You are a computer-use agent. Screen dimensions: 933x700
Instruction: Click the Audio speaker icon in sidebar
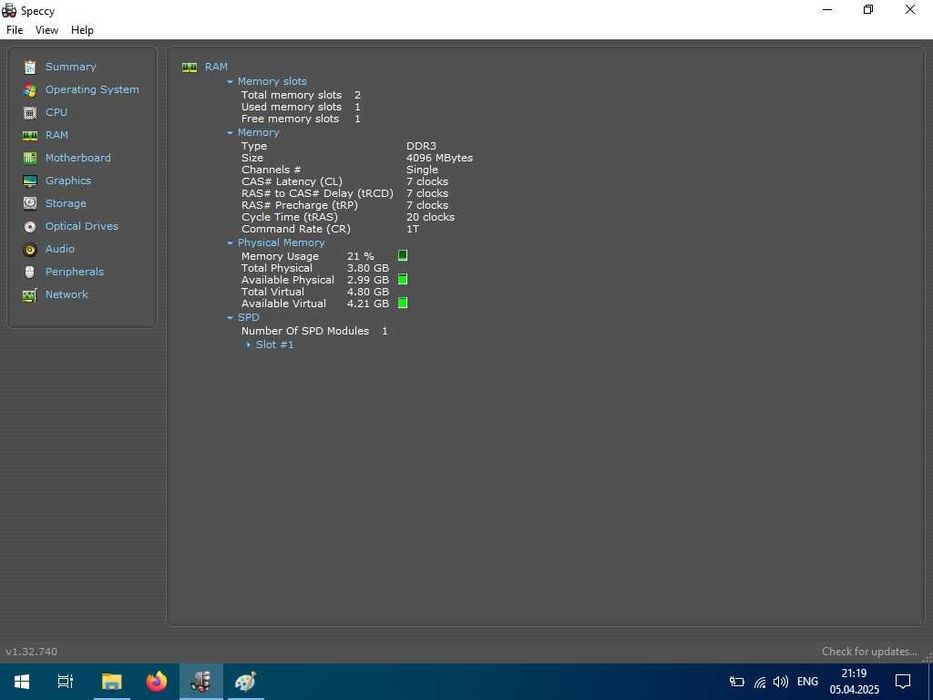(x=30, y=249)
